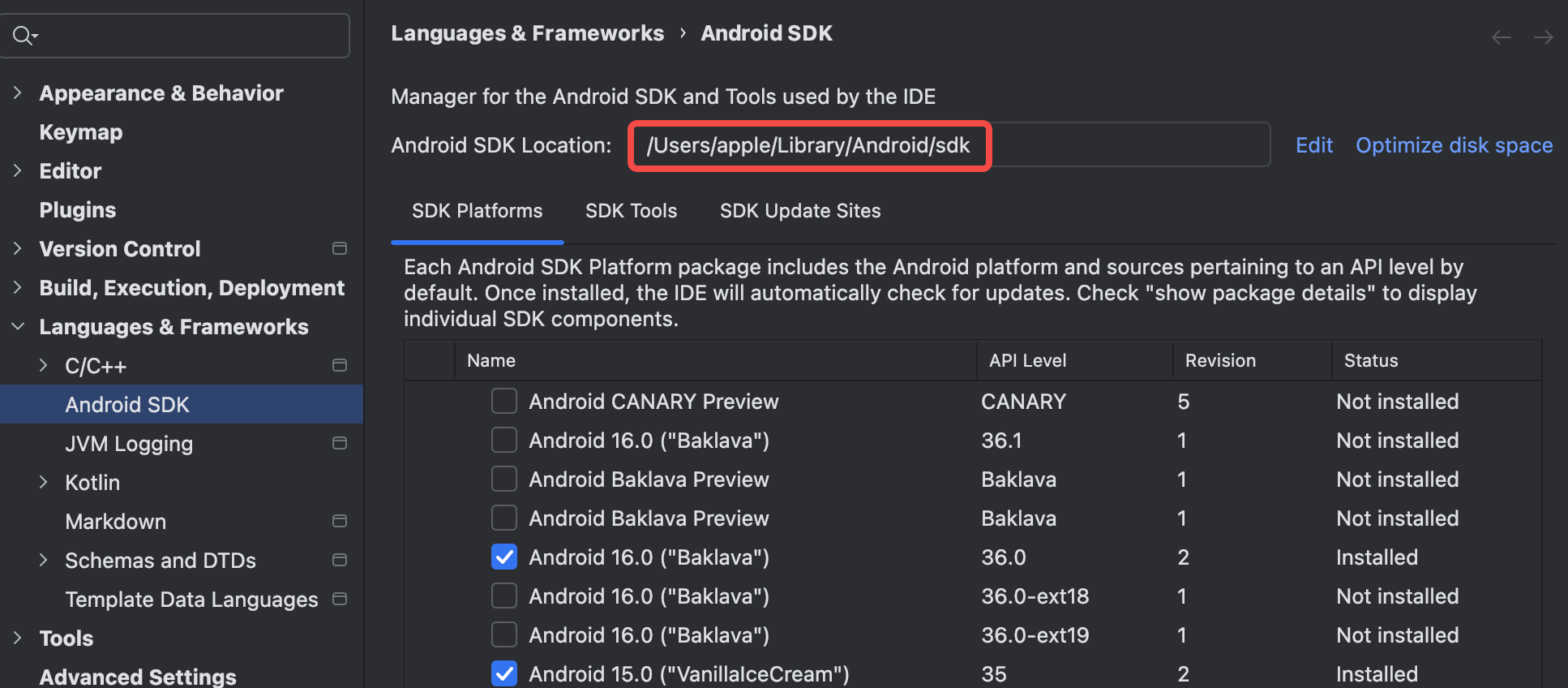
Task: Open the Keymap settings page
Action: tap(81, 131)
